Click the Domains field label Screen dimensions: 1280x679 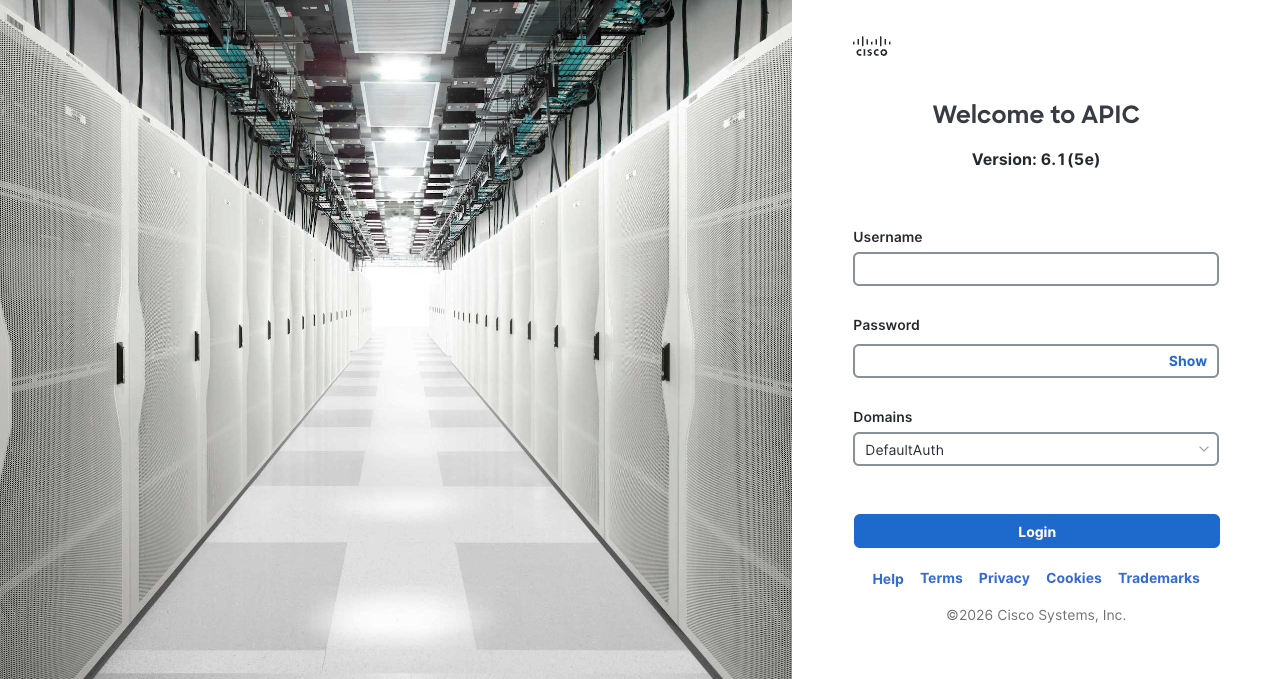(882, 417)
